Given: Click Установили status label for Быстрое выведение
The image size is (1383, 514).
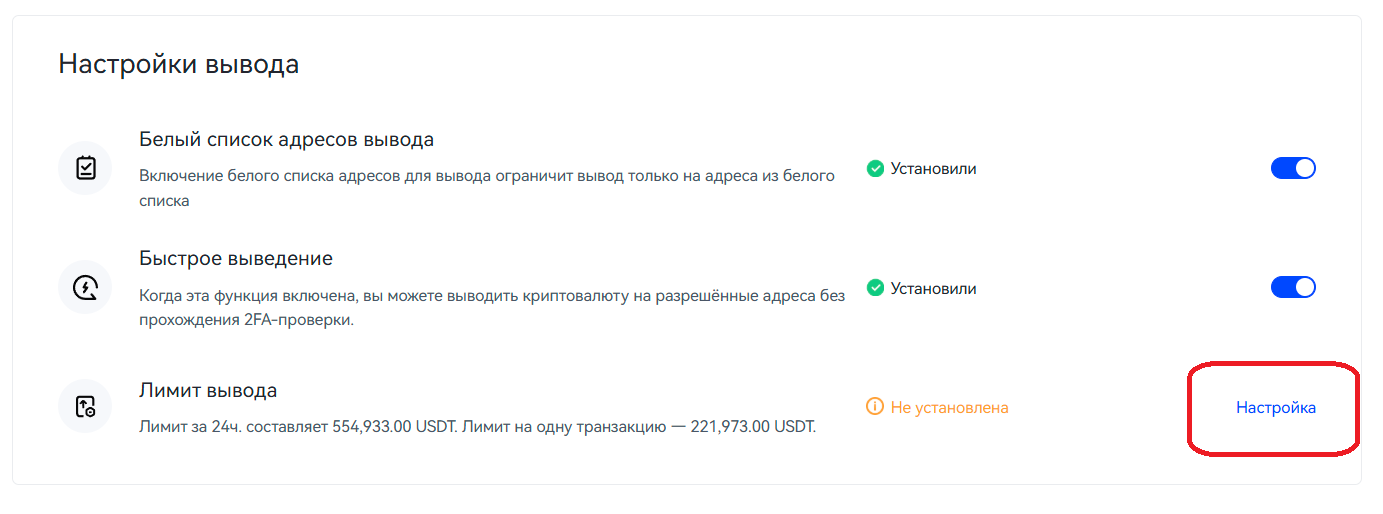Looking at the screenshot, I should [933, 289].
